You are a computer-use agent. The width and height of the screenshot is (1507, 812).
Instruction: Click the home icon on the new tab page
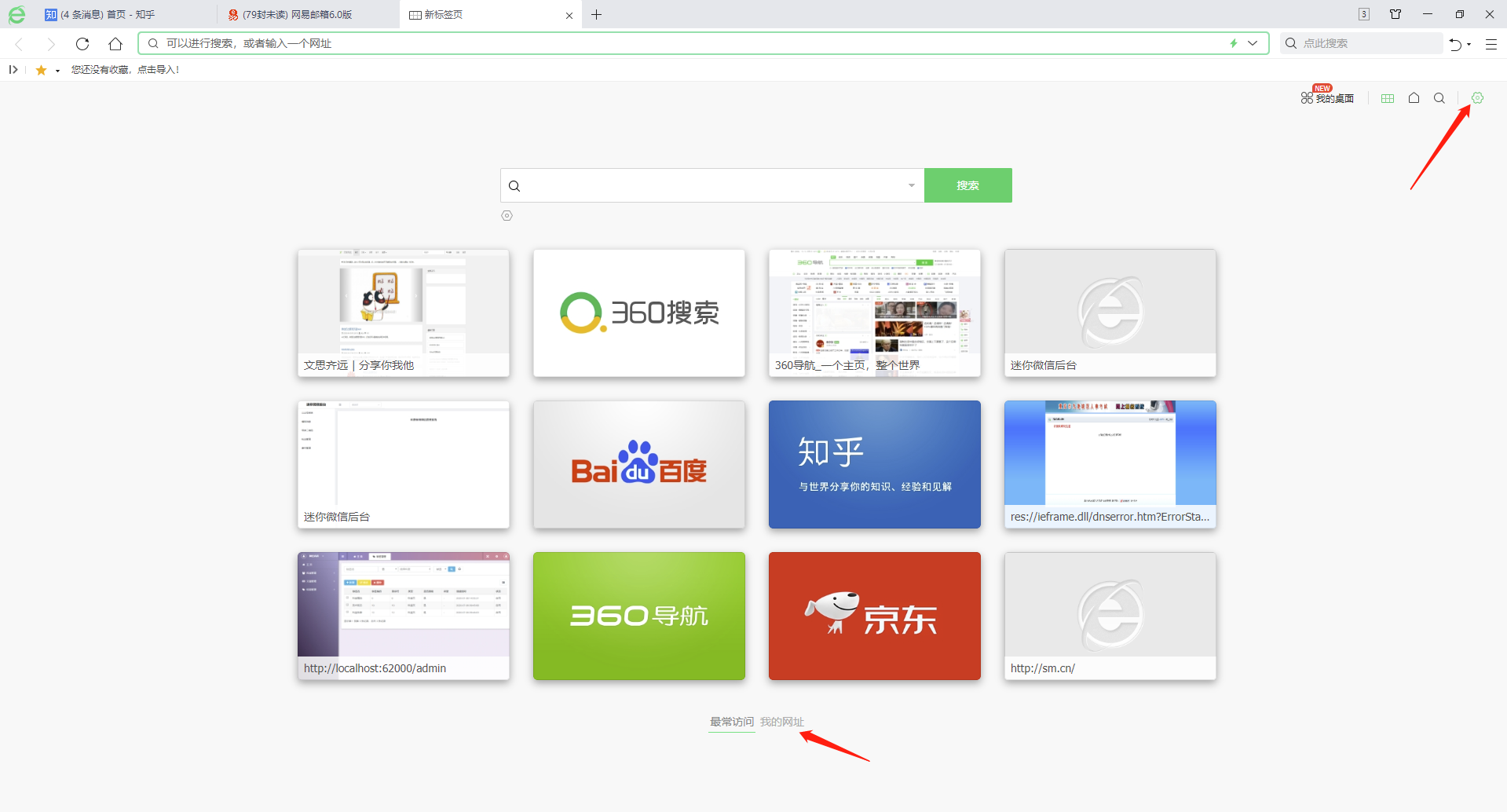point(1414,98)
